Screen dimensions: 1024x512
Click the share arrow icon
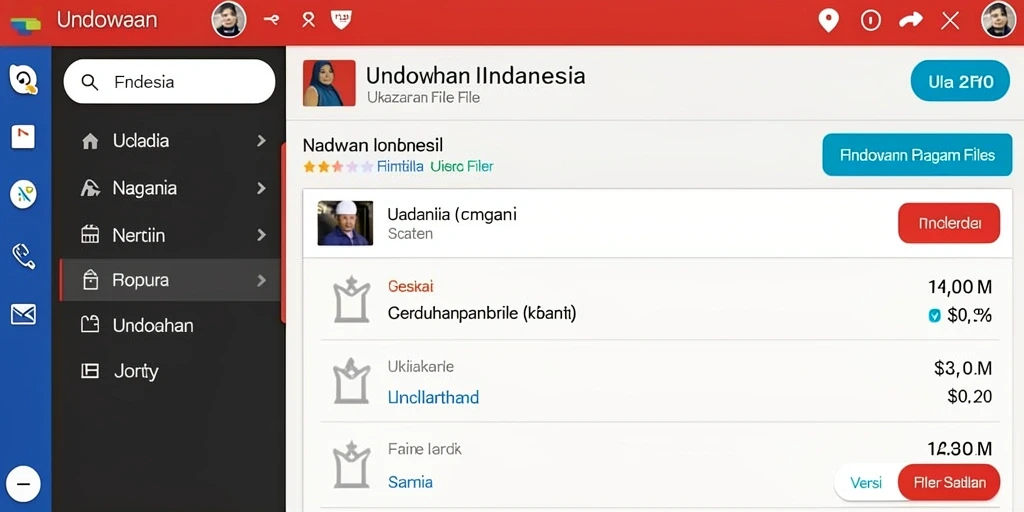click(910, 21)
